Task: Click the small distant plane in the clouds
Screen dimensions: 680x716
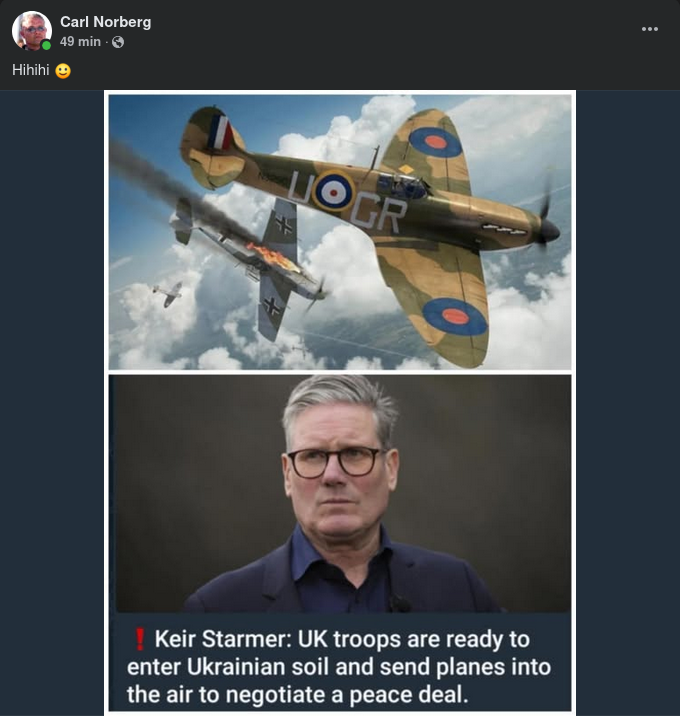Action: click(168, 292)
